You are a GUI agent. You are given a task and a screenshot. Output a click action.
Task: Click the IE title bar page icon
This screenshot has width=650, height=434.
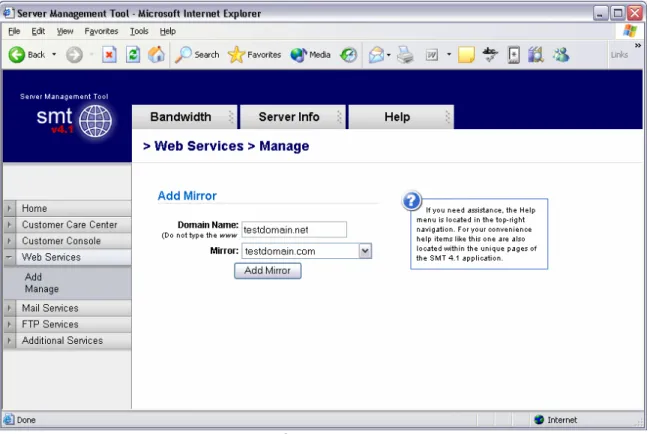(8, 13)
